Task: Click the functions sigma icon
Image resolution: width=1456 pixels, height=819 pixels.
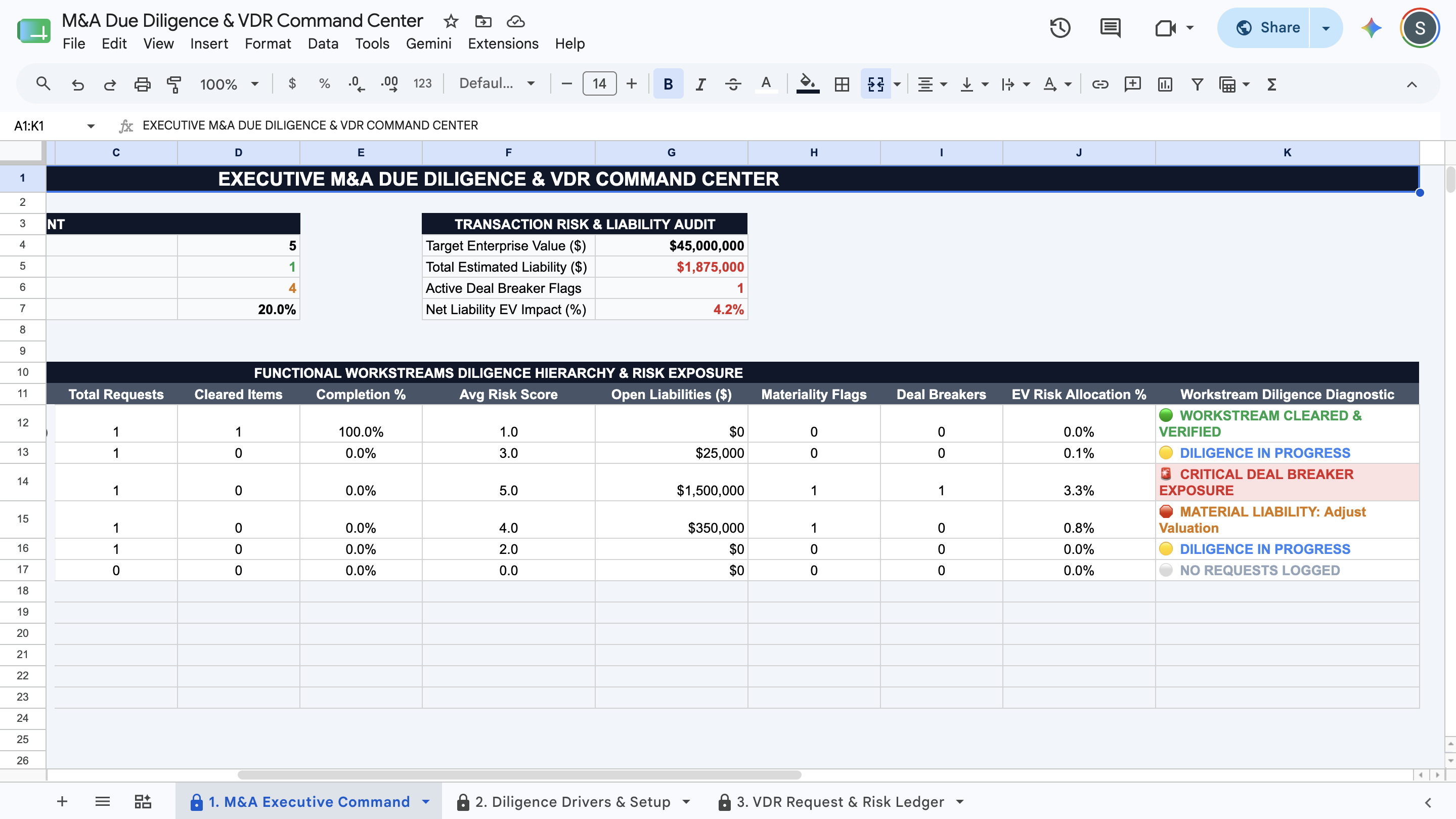Action: click(x=1272, y=84)
